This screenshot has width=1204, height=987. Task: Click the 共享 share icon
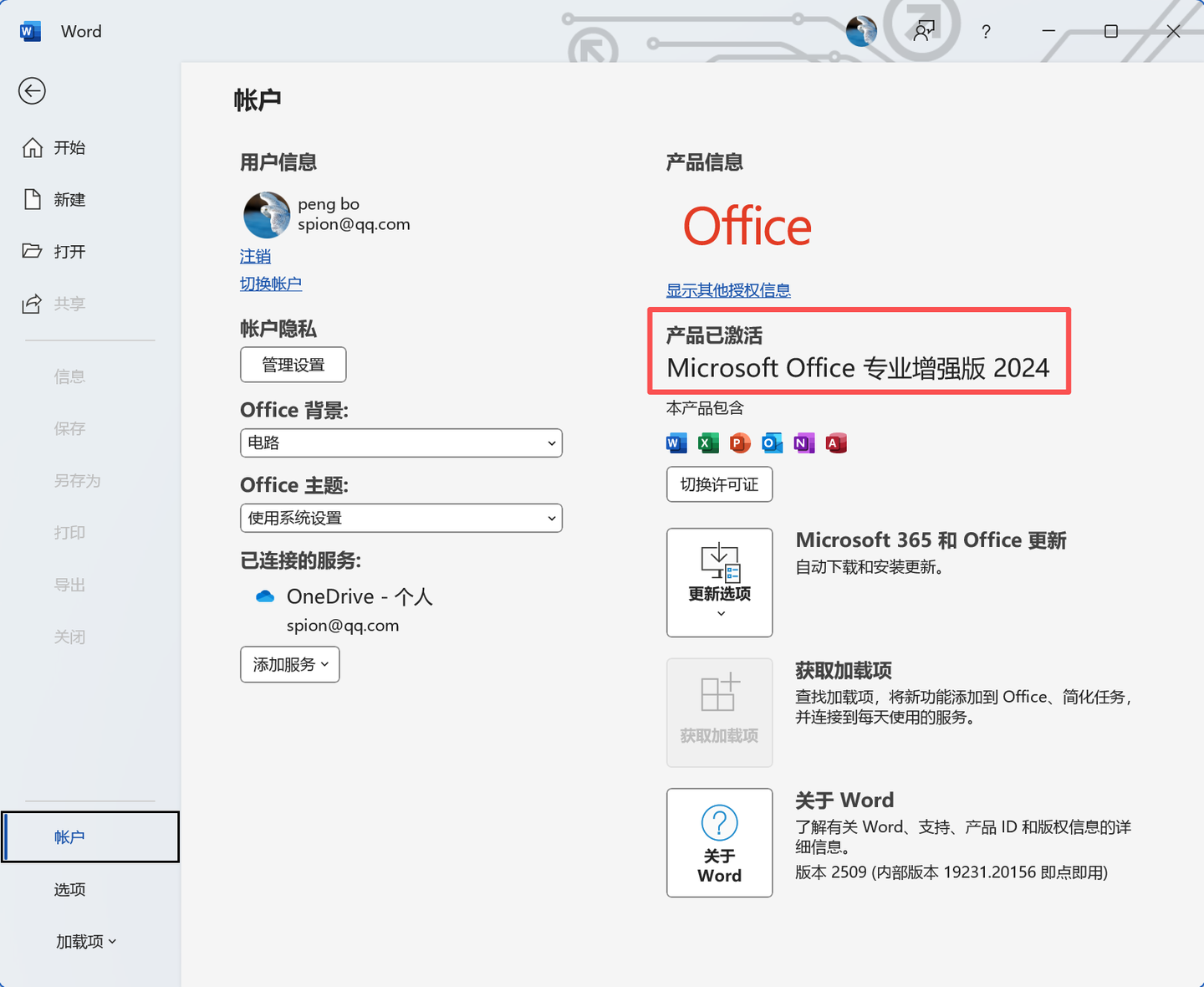pos(32,304)
